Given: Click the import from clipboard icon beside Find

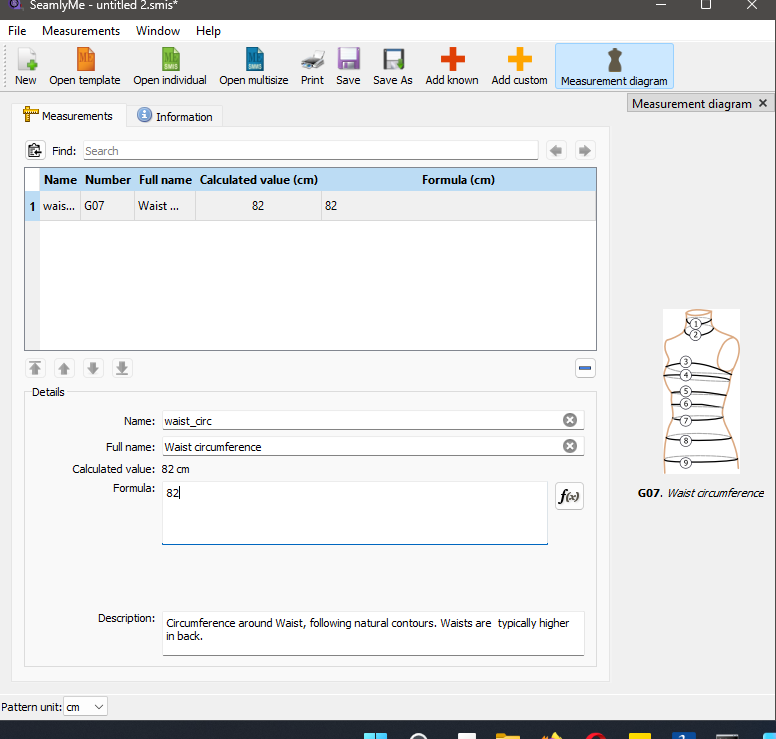Looking at the screenshot, I should [35, 150].
